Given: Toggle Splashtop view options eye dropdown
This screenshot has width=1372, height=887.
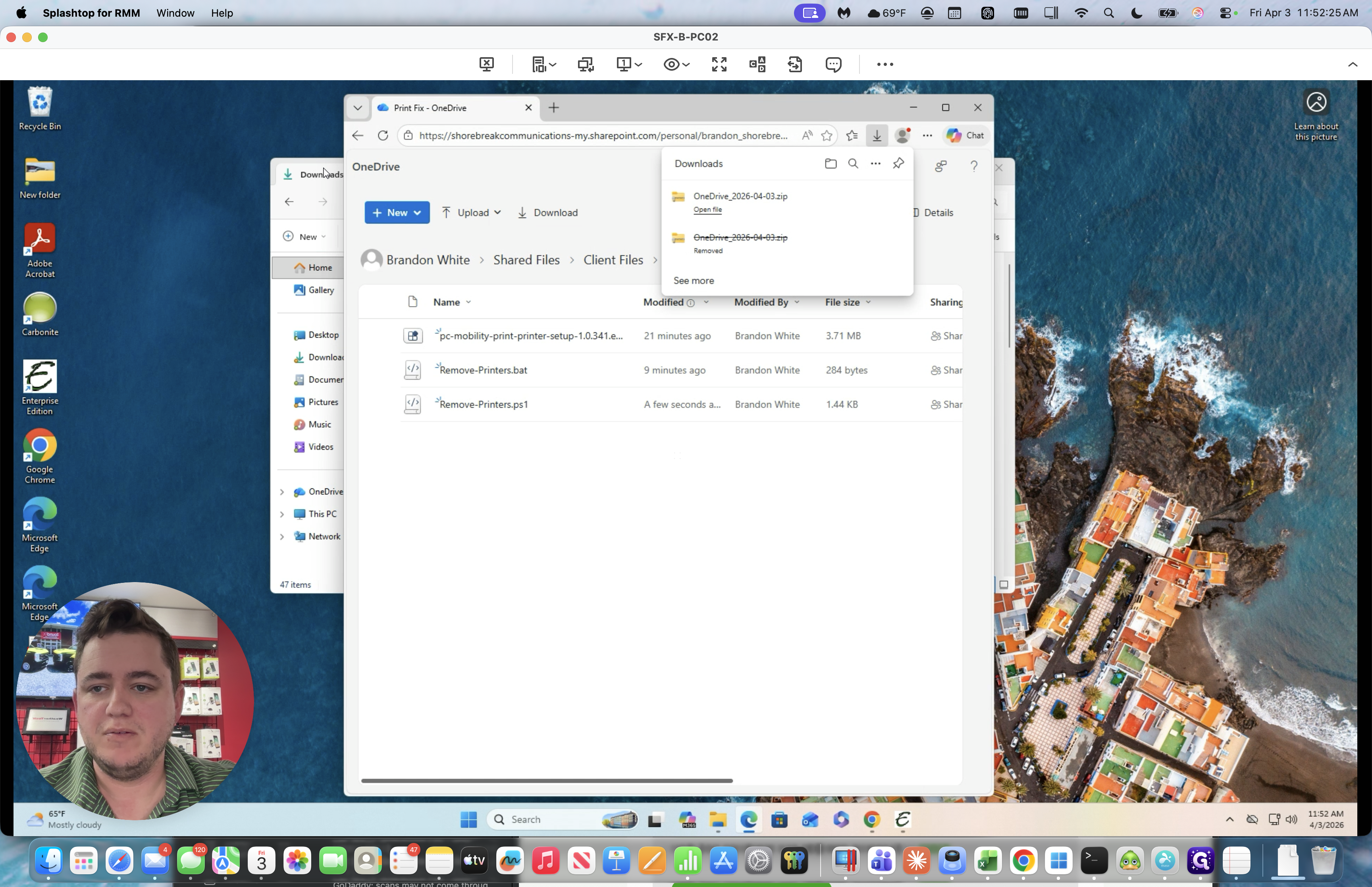Looking at the screenshot, I should [676, 64].
